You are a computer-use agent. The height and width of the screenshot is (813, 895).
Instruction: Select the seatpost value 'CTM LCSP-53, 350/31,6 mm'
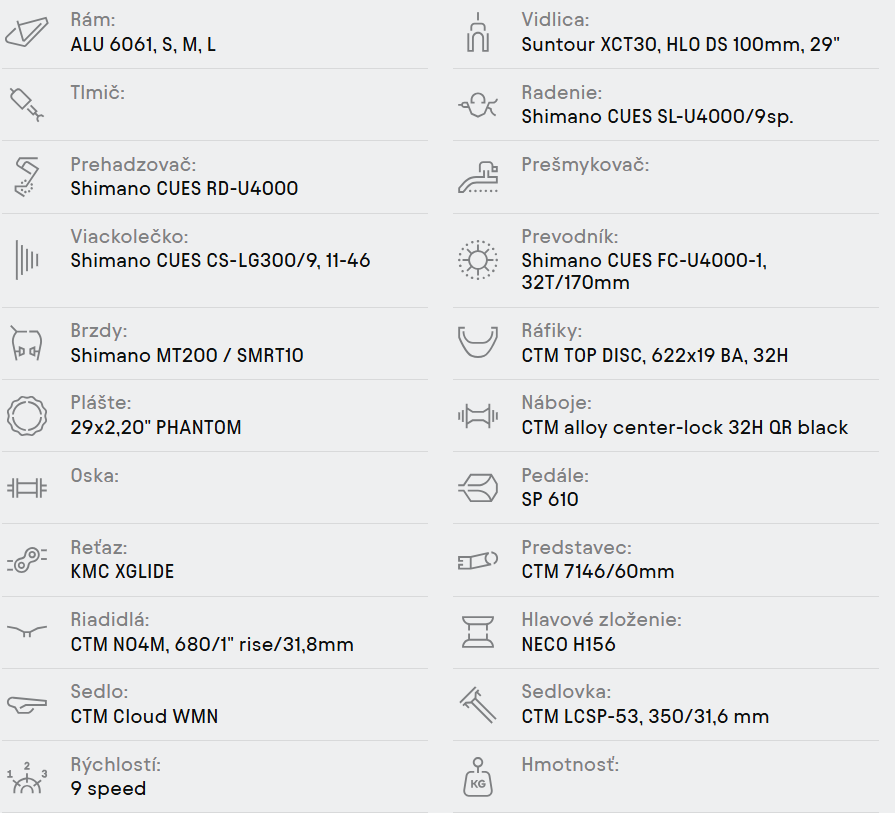pos(645,716)
